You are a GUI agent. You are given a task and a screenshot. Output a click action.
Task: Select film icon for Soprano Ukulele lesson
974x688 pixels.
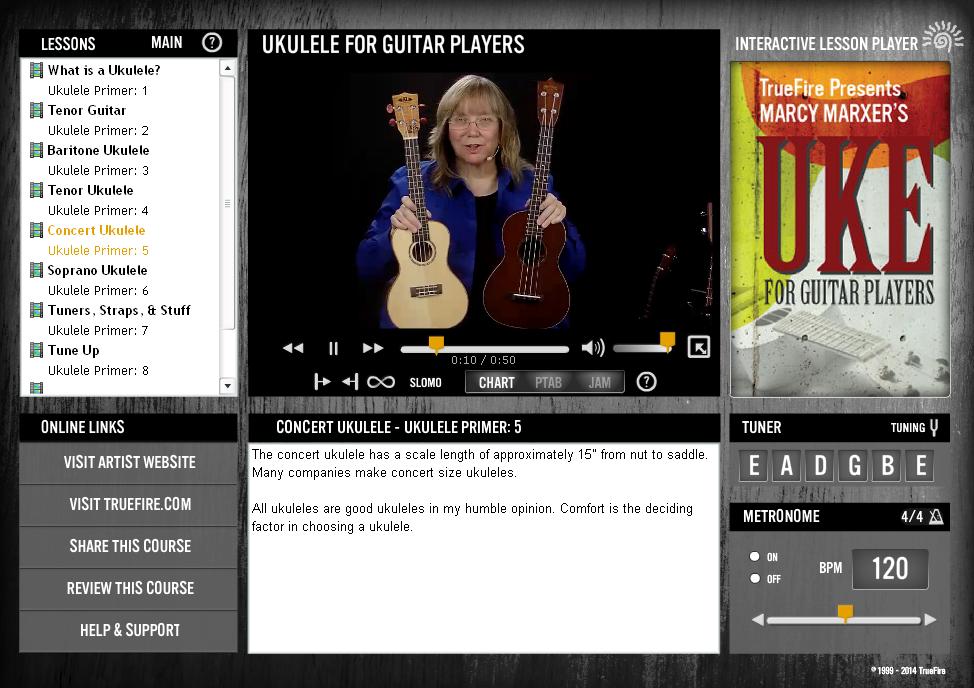point(37,270)
